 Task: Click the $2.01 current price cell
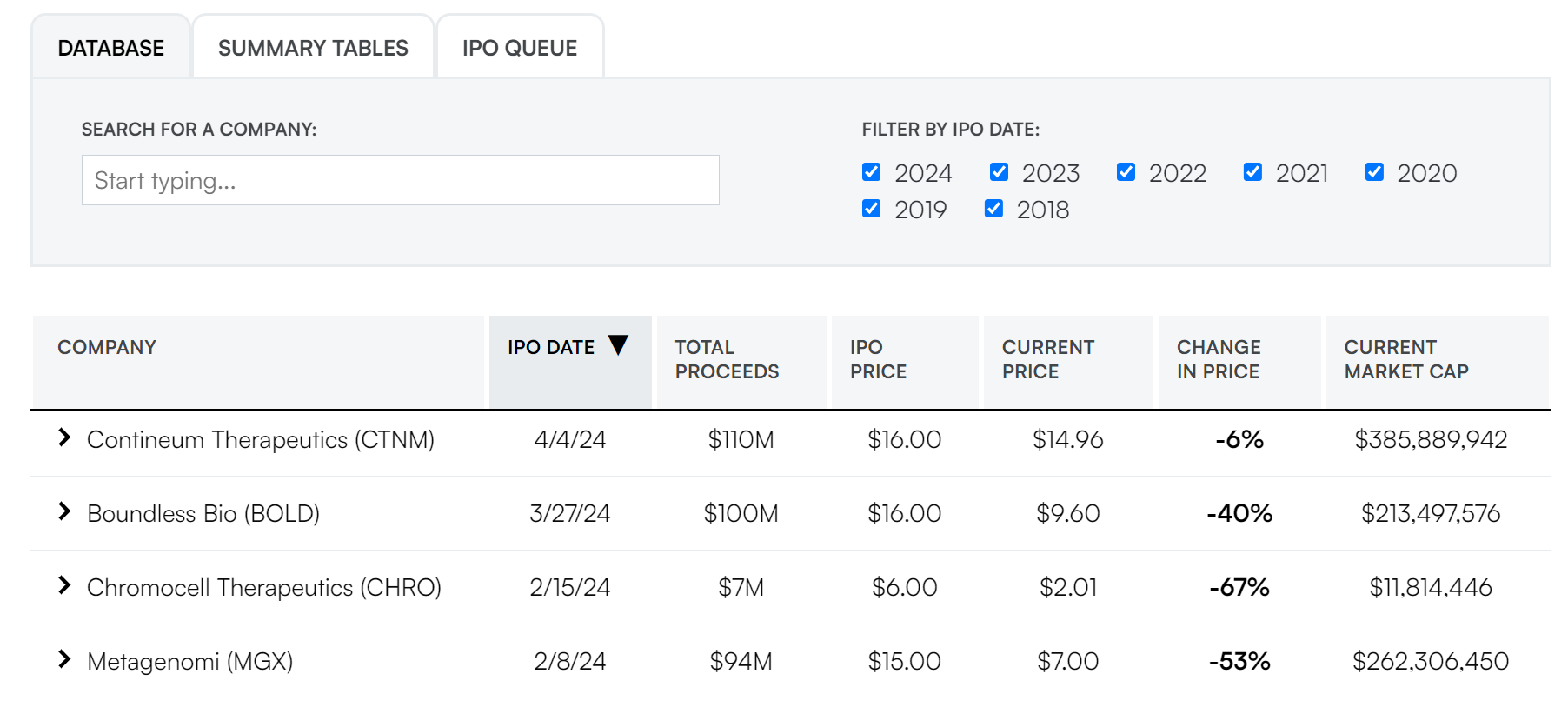coord(1068,588)
